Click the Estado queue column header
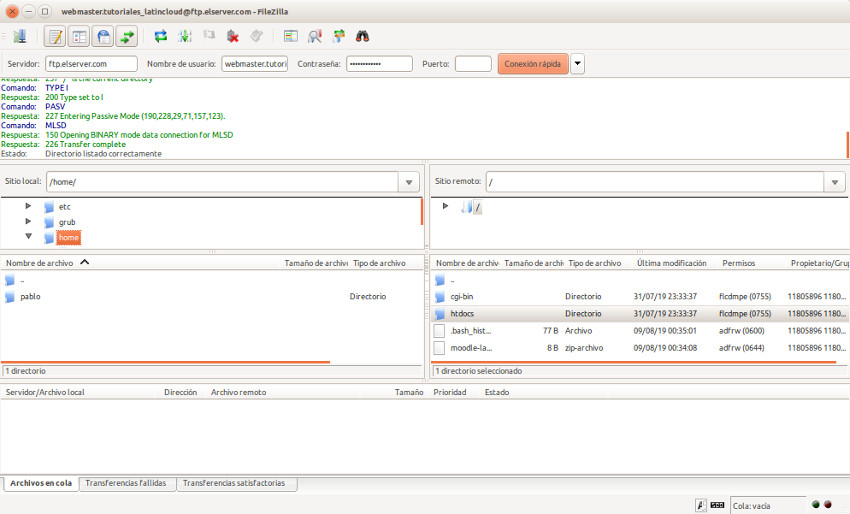 tap(497, 392)
